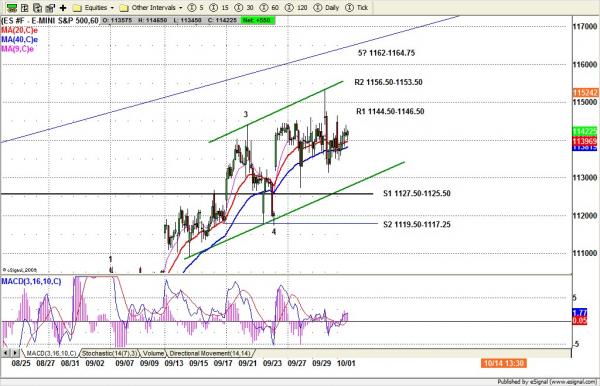Image resolution: width=600 pixels, height=386 pixels.
Task: Click the H: 114650 high price value
Action: (153, 20)
